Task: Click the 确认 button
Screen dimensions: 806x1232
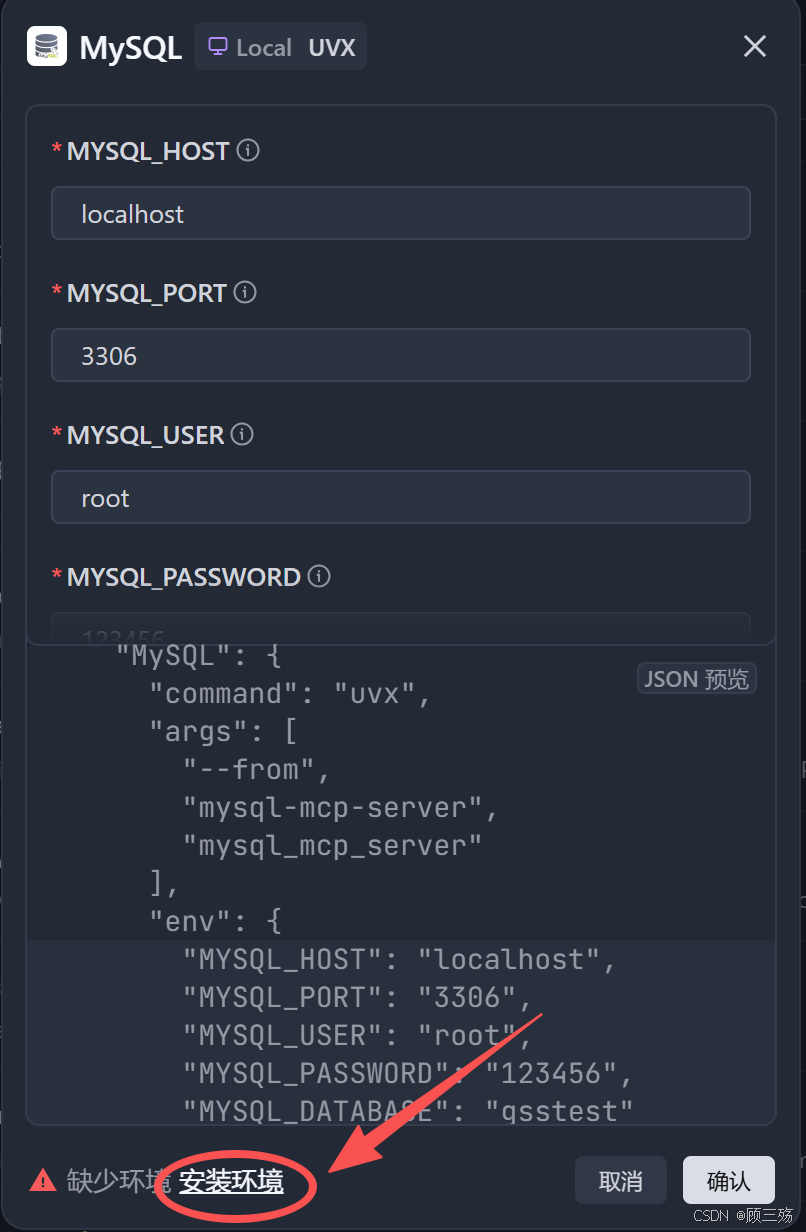Action: pos(729,1181)
